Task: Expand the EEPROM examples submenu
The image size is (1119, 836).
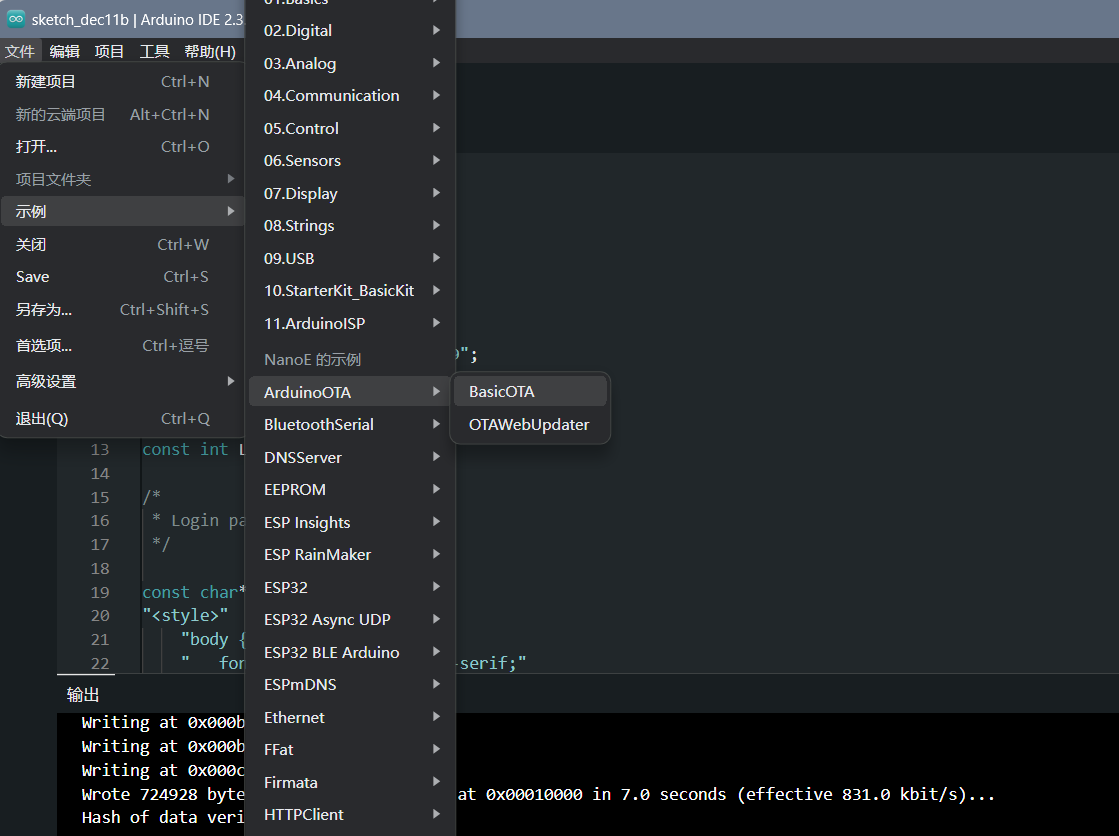Action: coord(350,489)
